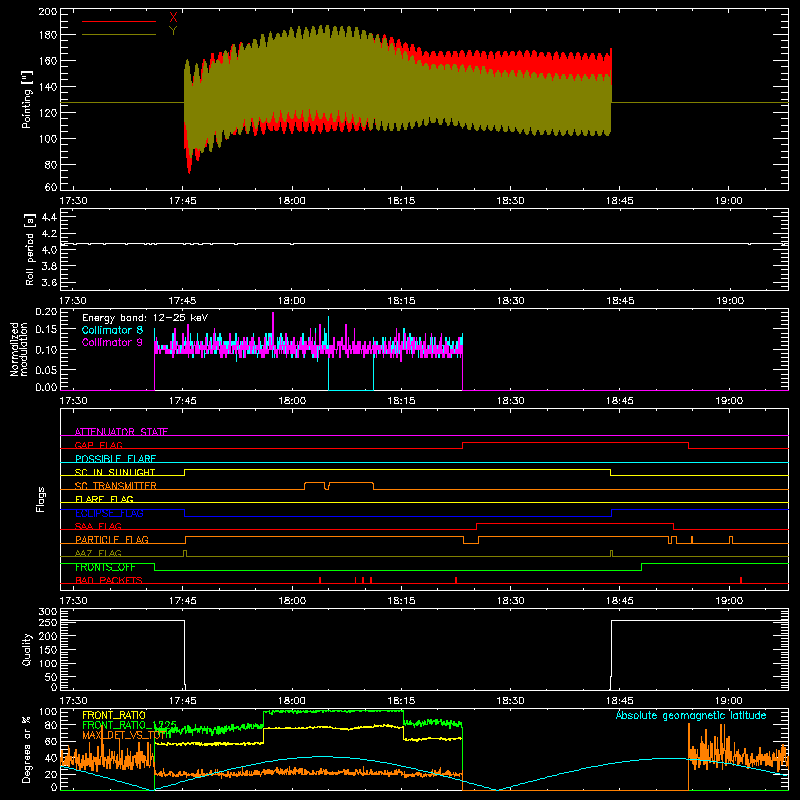
Task: Click the olive legend line beside Y
Action: click(x=119, y=35)
